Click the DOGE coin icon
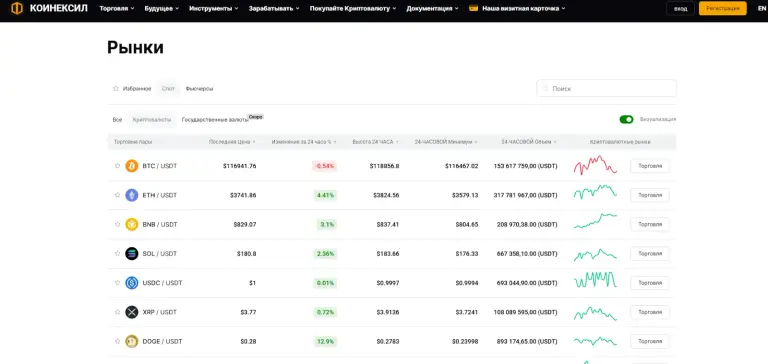 point(132,341)
